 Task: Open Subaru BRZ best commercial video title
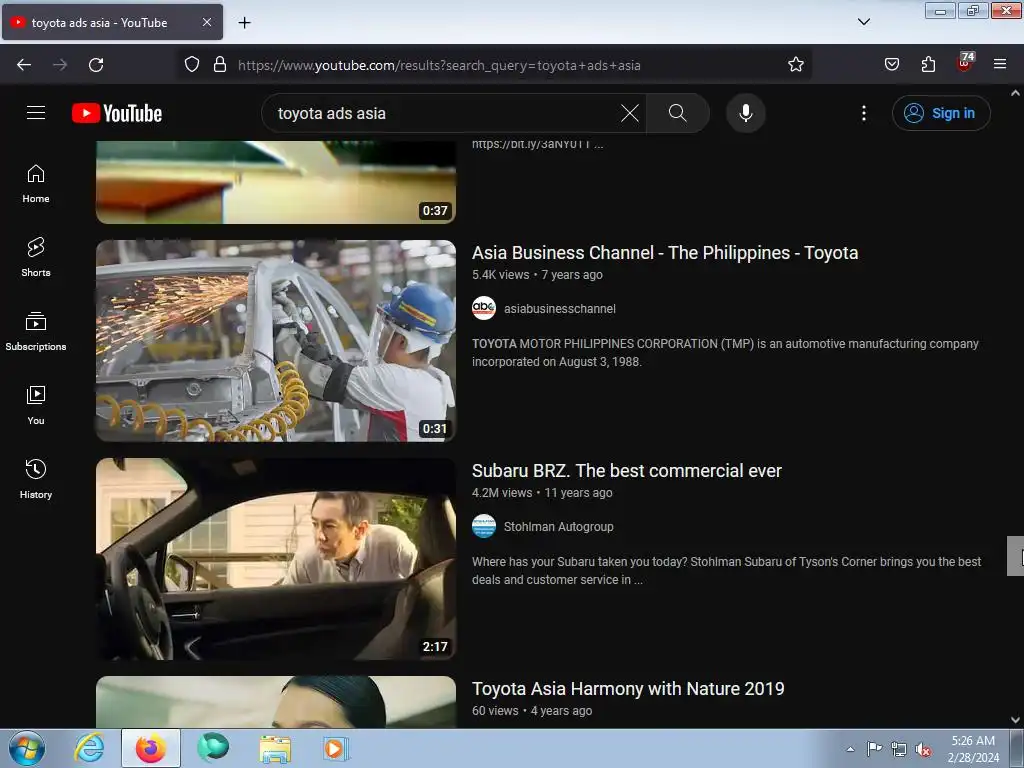click(626, 471)
